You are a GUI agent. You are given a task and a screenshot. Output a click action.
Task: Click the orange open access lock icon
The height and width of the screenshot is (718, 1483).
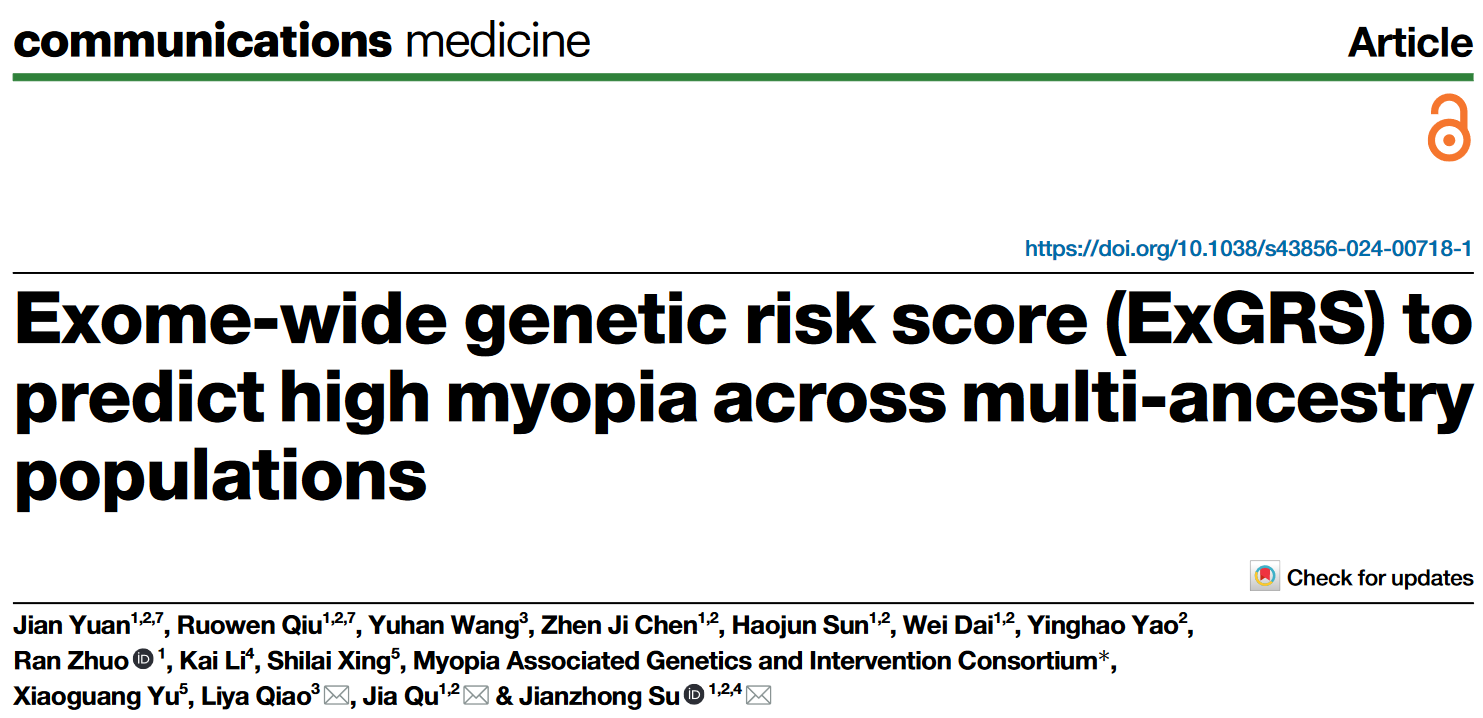pyautogui.click(x=1449, y=127)
